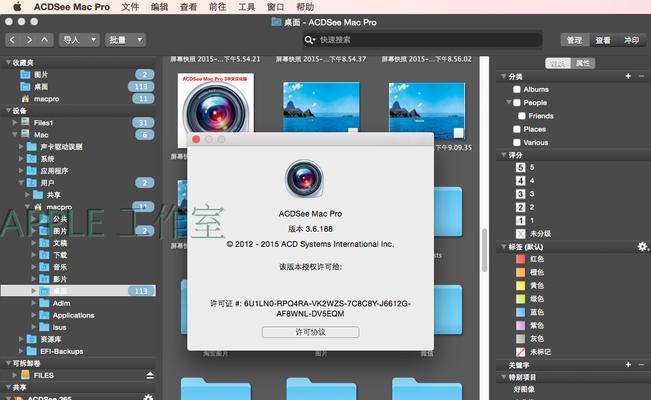The height and width of the screenshot is (400, 651).
Task: Select the macpro home icon in favorites
Action: pyautogui.click(x=25, y=99)
